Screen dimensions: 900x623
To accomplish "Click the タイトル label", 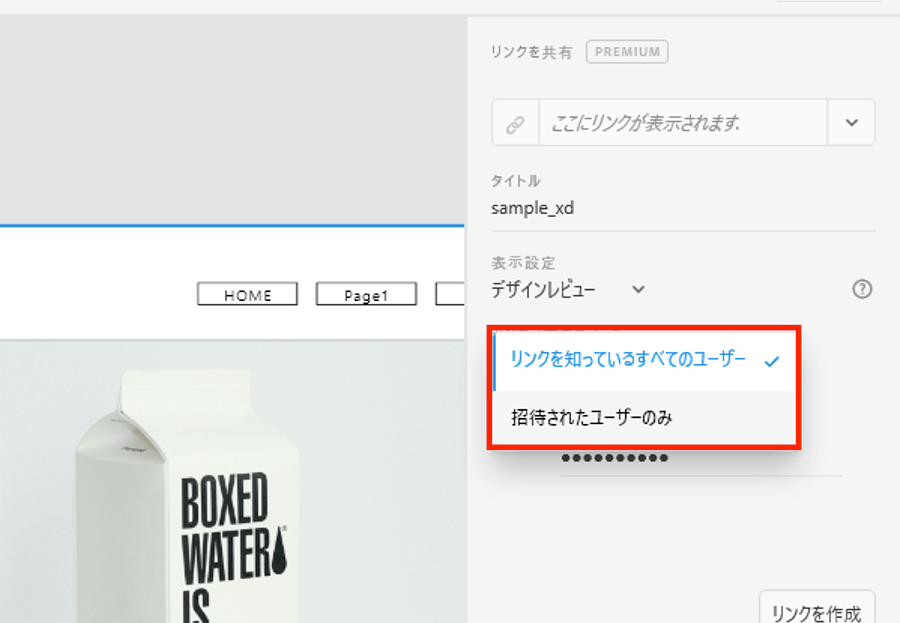I will 515,181.
